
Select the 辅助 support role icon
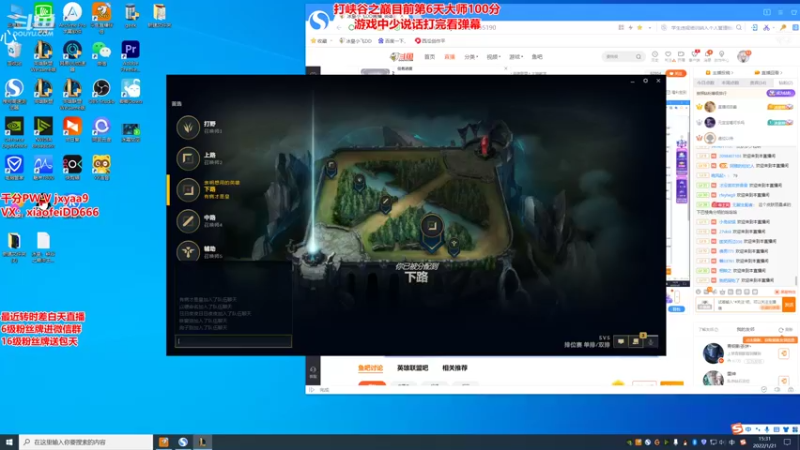(188, 251)
